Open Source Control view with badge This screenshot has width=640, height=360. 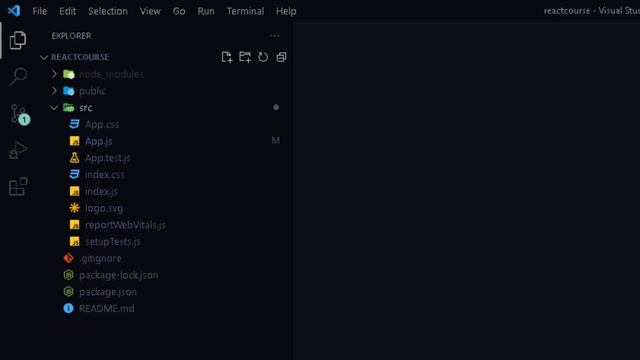click(19, 114)
